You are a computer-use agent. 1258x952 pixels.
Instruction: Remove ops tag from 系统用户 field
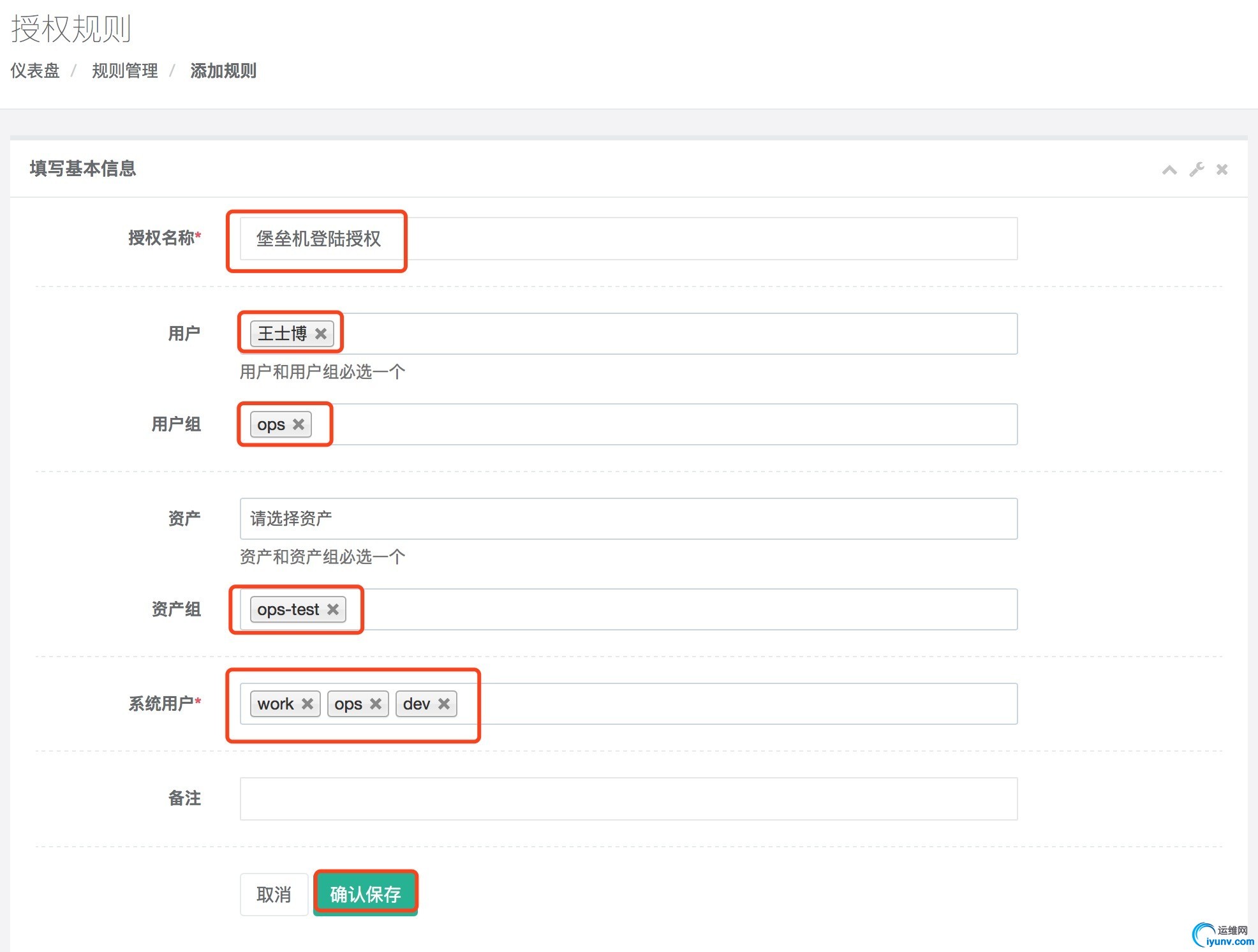tap(376, 704)
